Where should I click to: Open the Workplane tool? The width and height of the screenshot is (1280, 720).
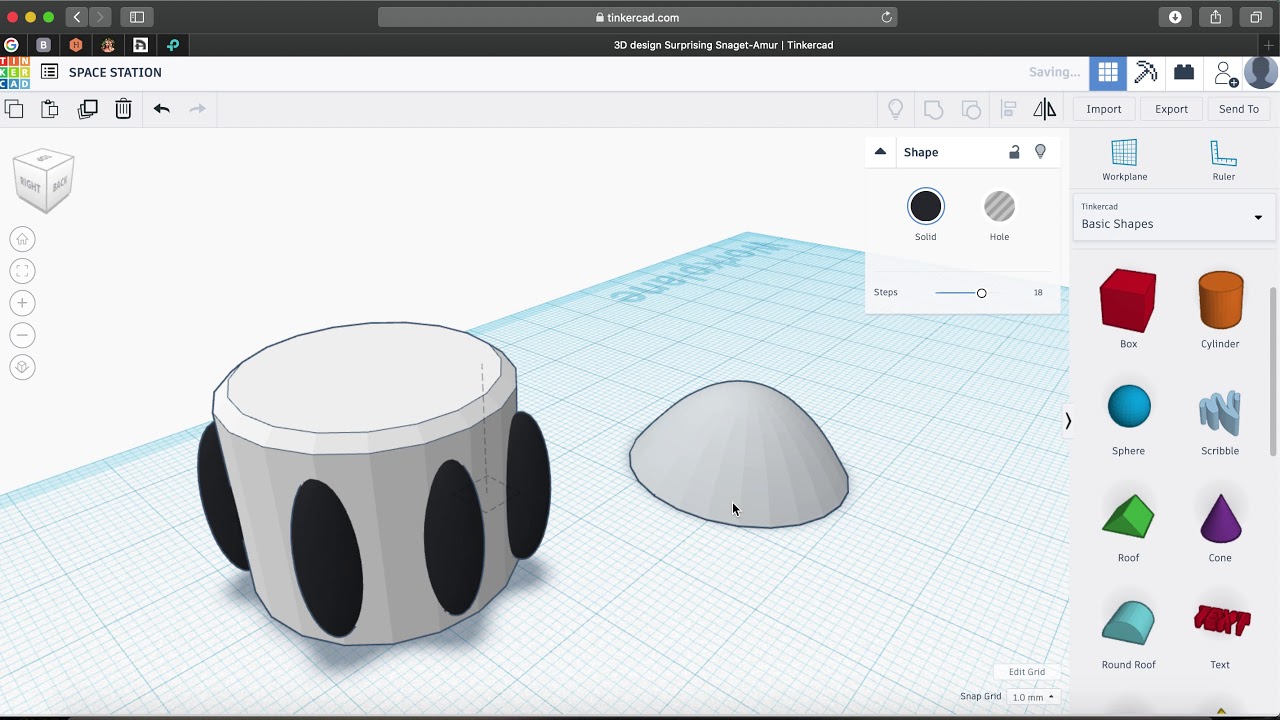point(1124,160)
